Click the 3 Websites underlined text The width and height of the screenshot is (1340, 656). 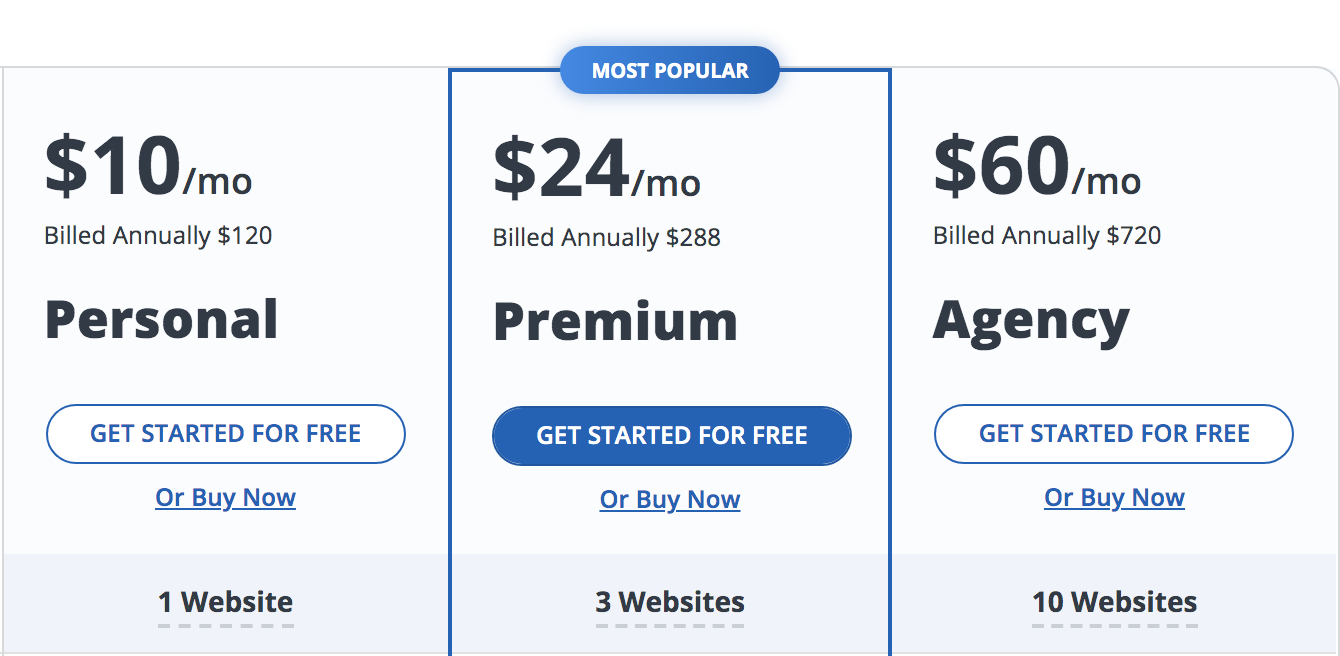pos(671,602)
